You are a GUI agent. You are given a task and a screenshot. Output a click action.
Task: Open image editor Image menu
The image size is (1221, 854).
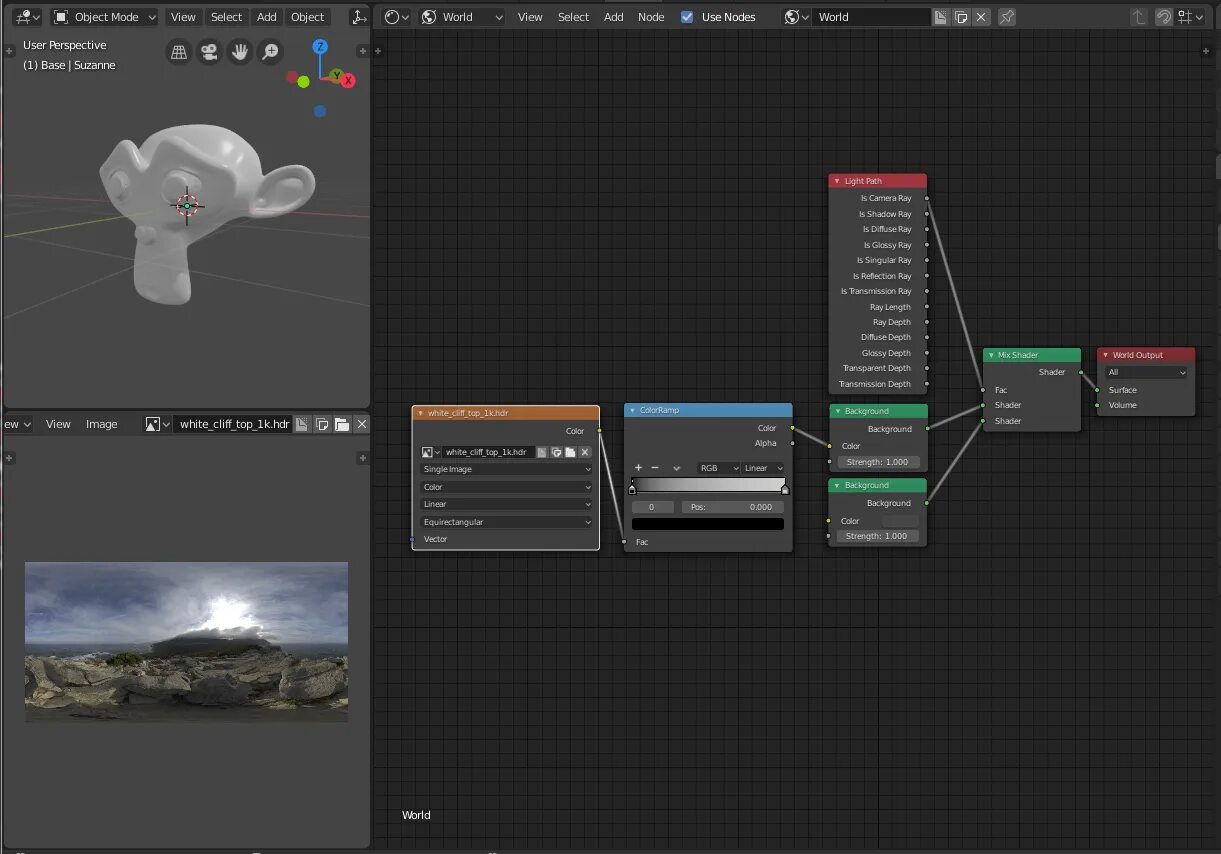click(102, 424)
